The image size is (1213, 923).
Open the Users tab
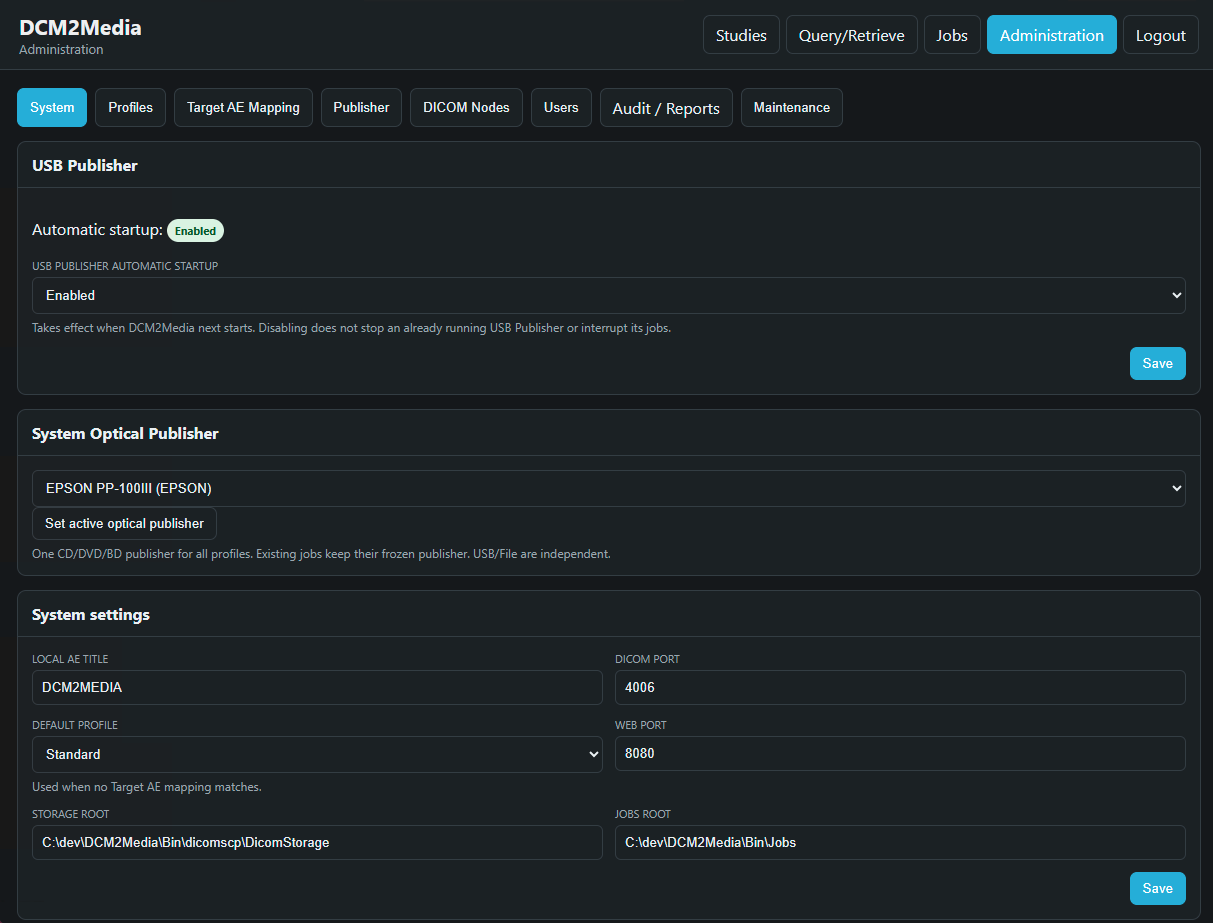click(561, 108)
